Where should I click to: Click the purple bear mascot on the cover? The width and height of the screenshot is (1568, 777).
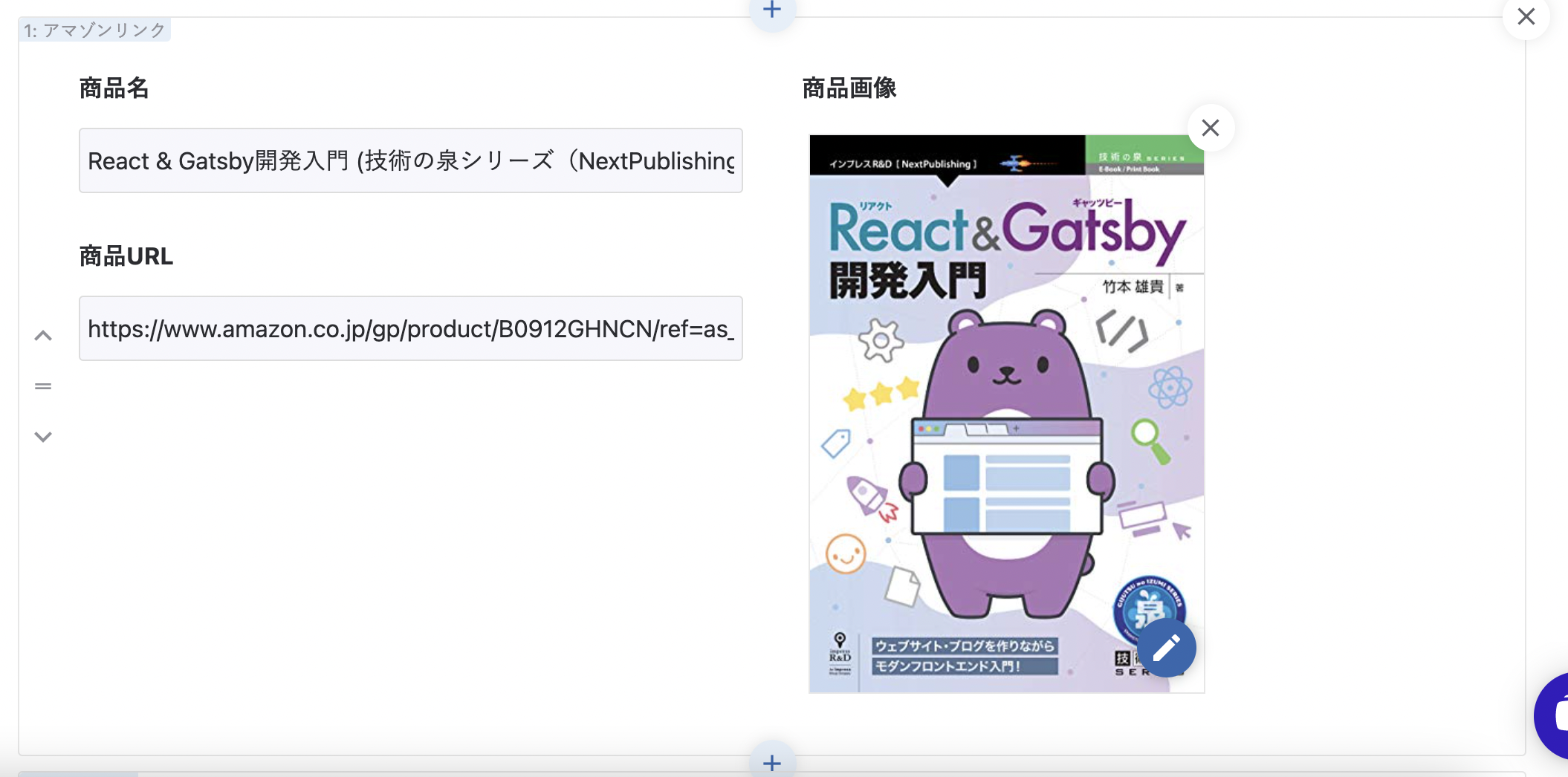pyautogui.click(x=1006, y=371)
